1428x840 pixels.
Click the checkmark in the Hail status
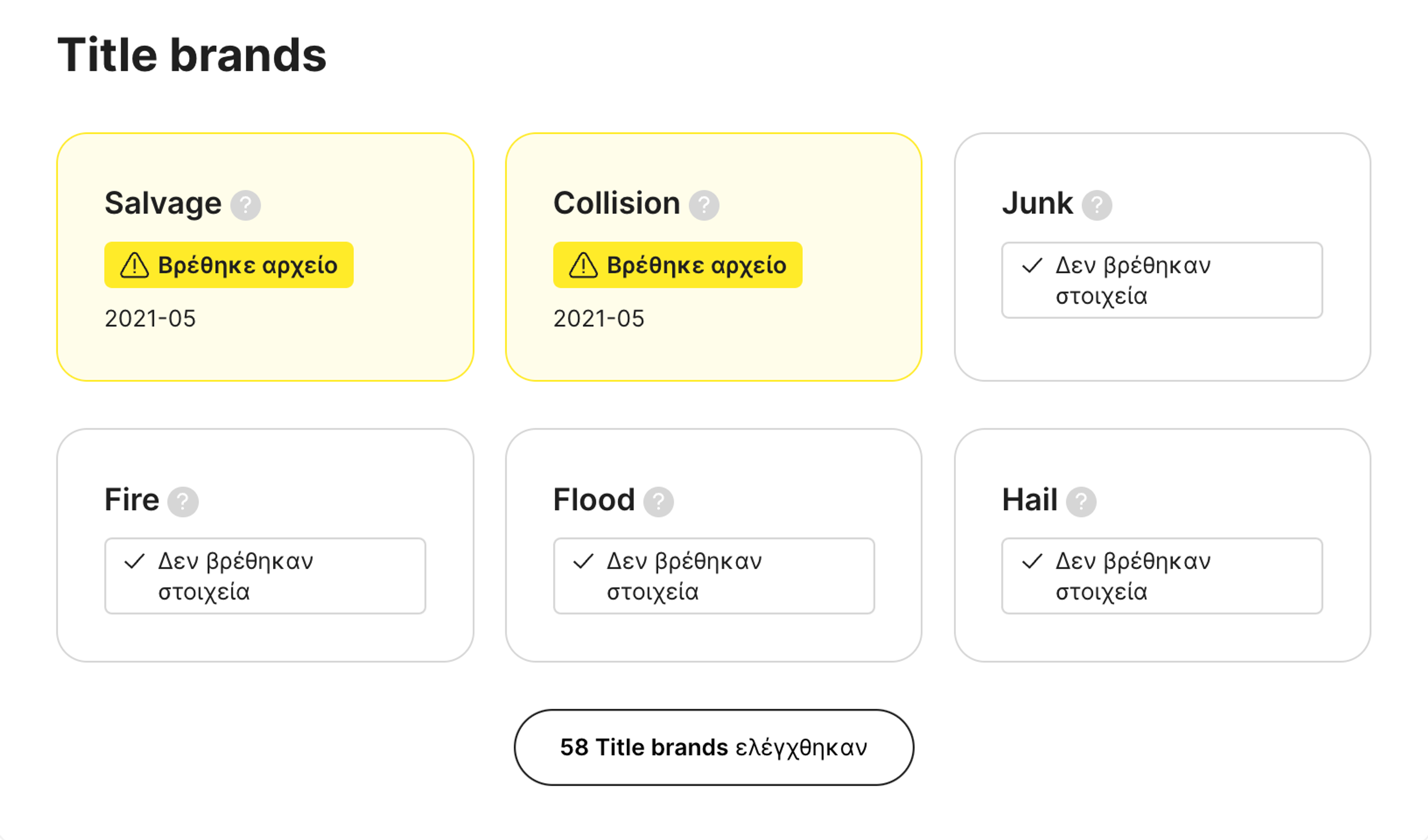pyautogui.click(x=1032, y=561)
